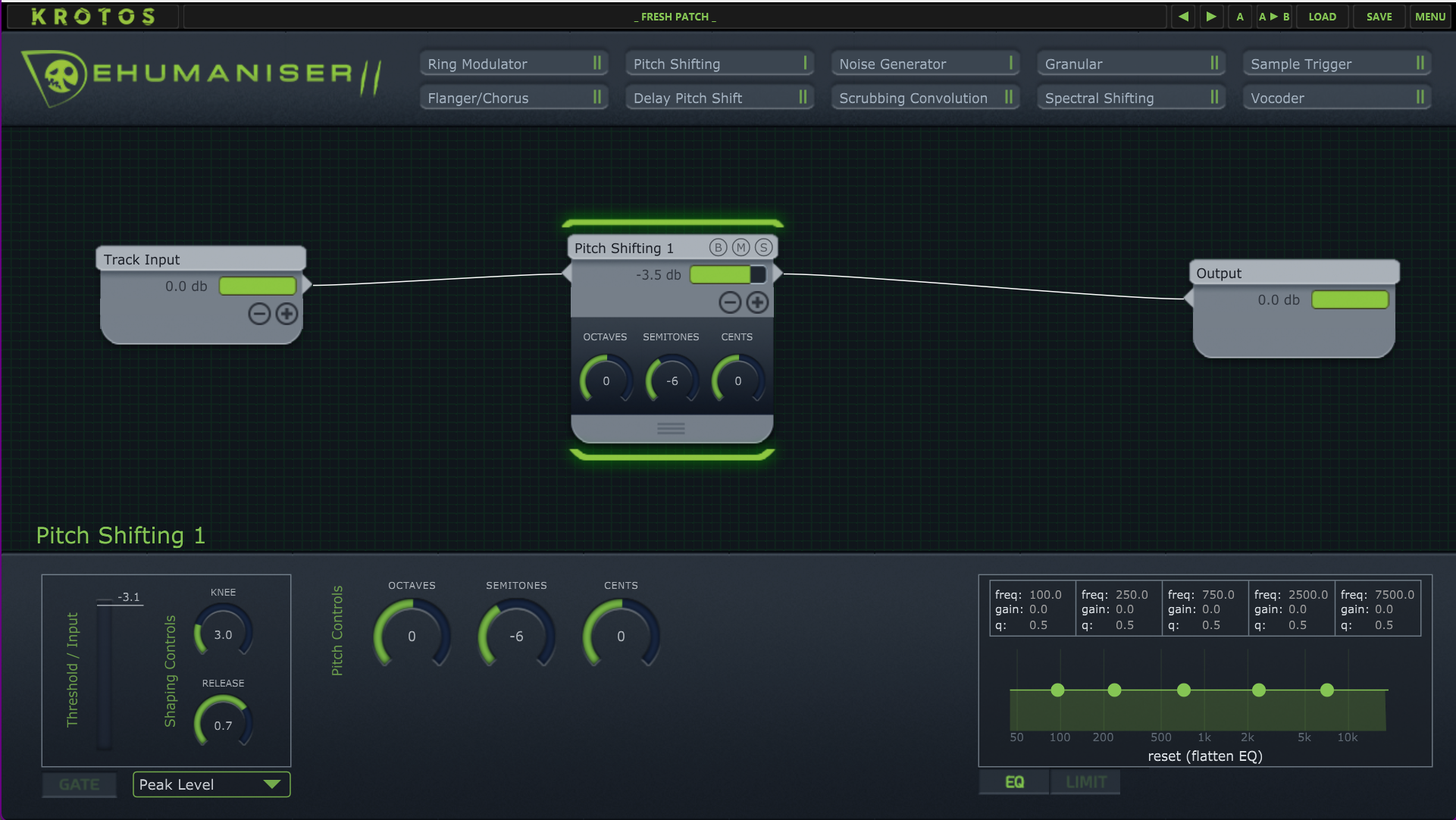Click the minus icon on Track Input node
Image resolution: width=1456 pixels, height=820 pixels.
click(259, 314)
